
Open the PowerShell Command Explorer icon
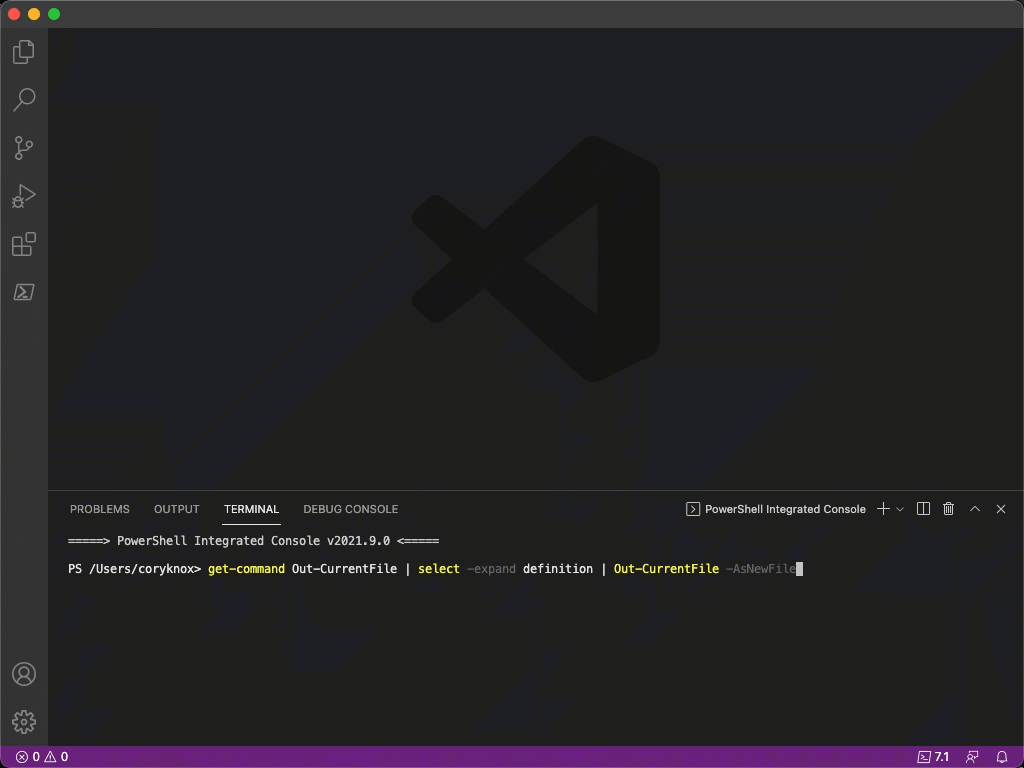pyautogui.click(x=24, y=292)
